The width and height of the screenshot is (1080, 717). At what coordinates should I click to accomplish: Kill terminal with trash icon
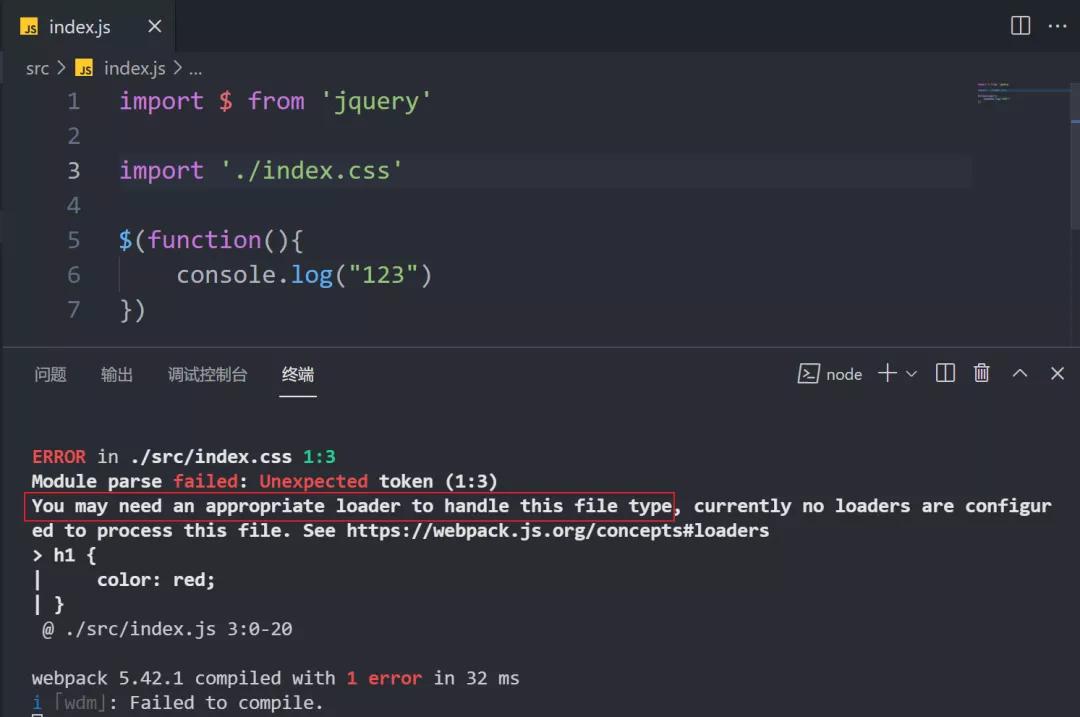[x=982, y=373]
